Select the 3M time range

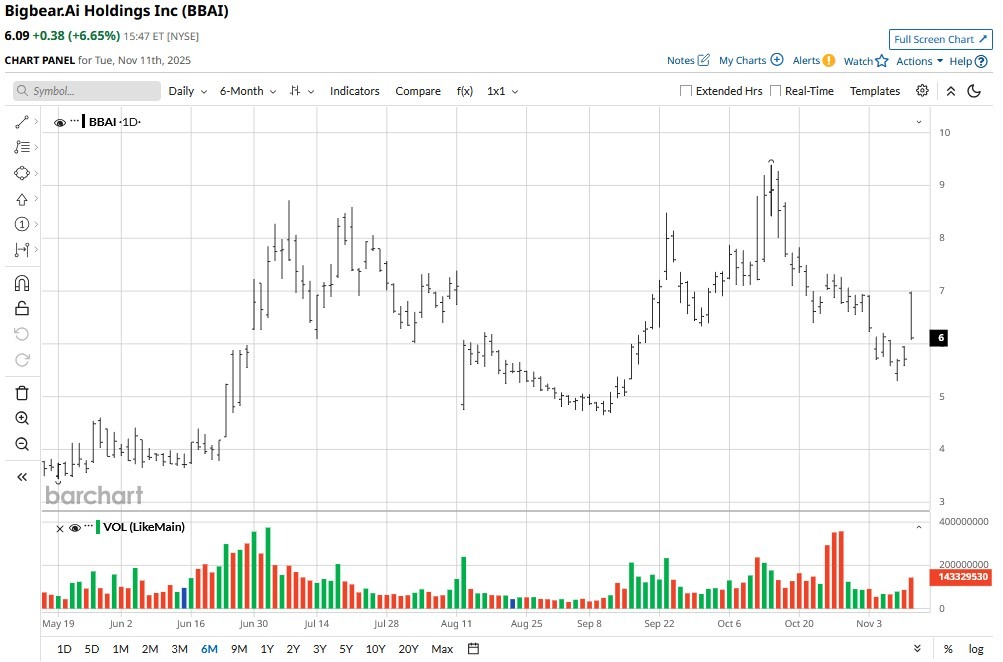click(x=180, y=649)
